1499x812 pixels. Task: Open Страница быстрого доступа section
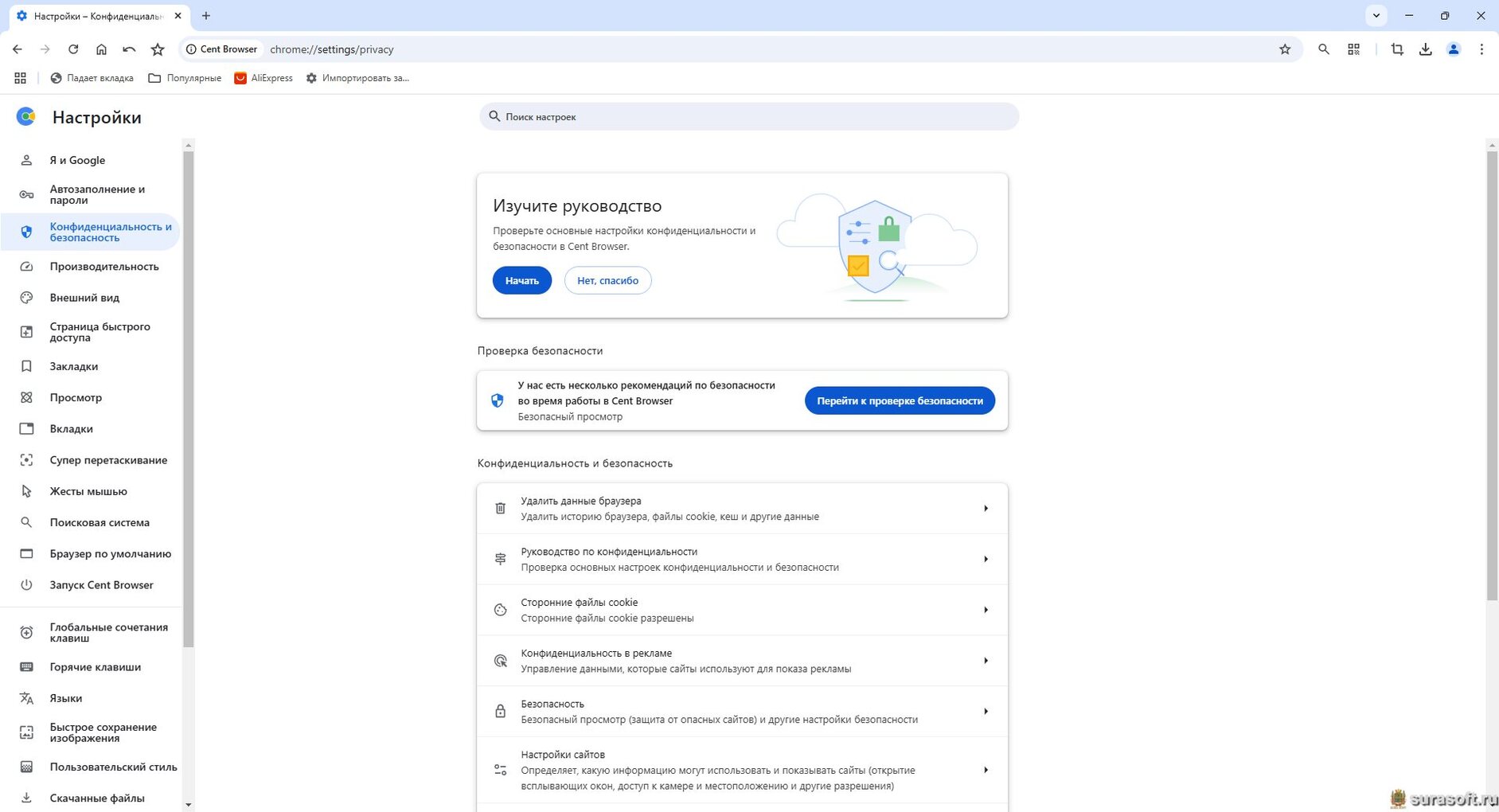point(90,332)
